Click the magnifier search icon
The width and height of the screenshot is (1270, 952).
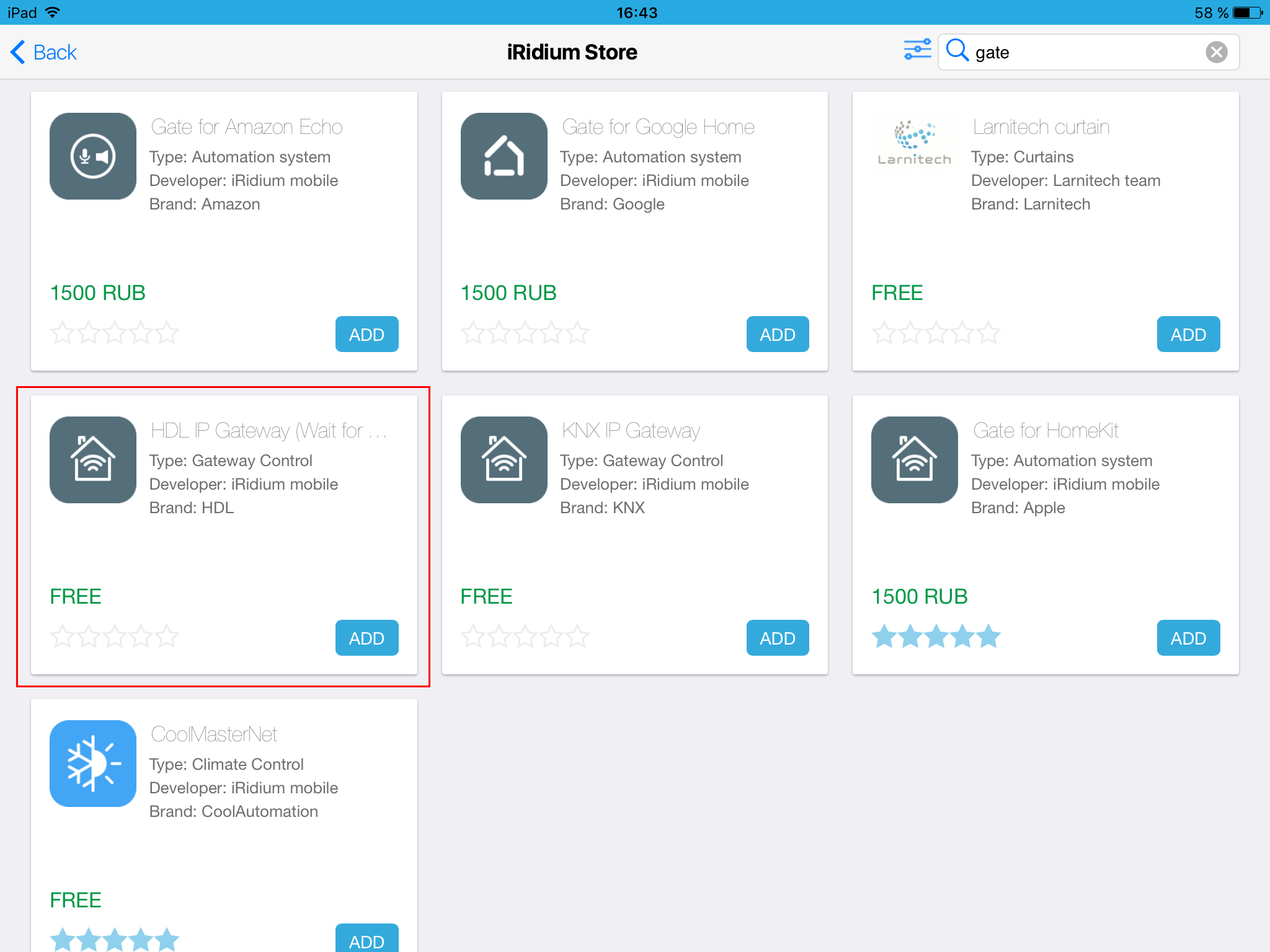click(957, 51)
